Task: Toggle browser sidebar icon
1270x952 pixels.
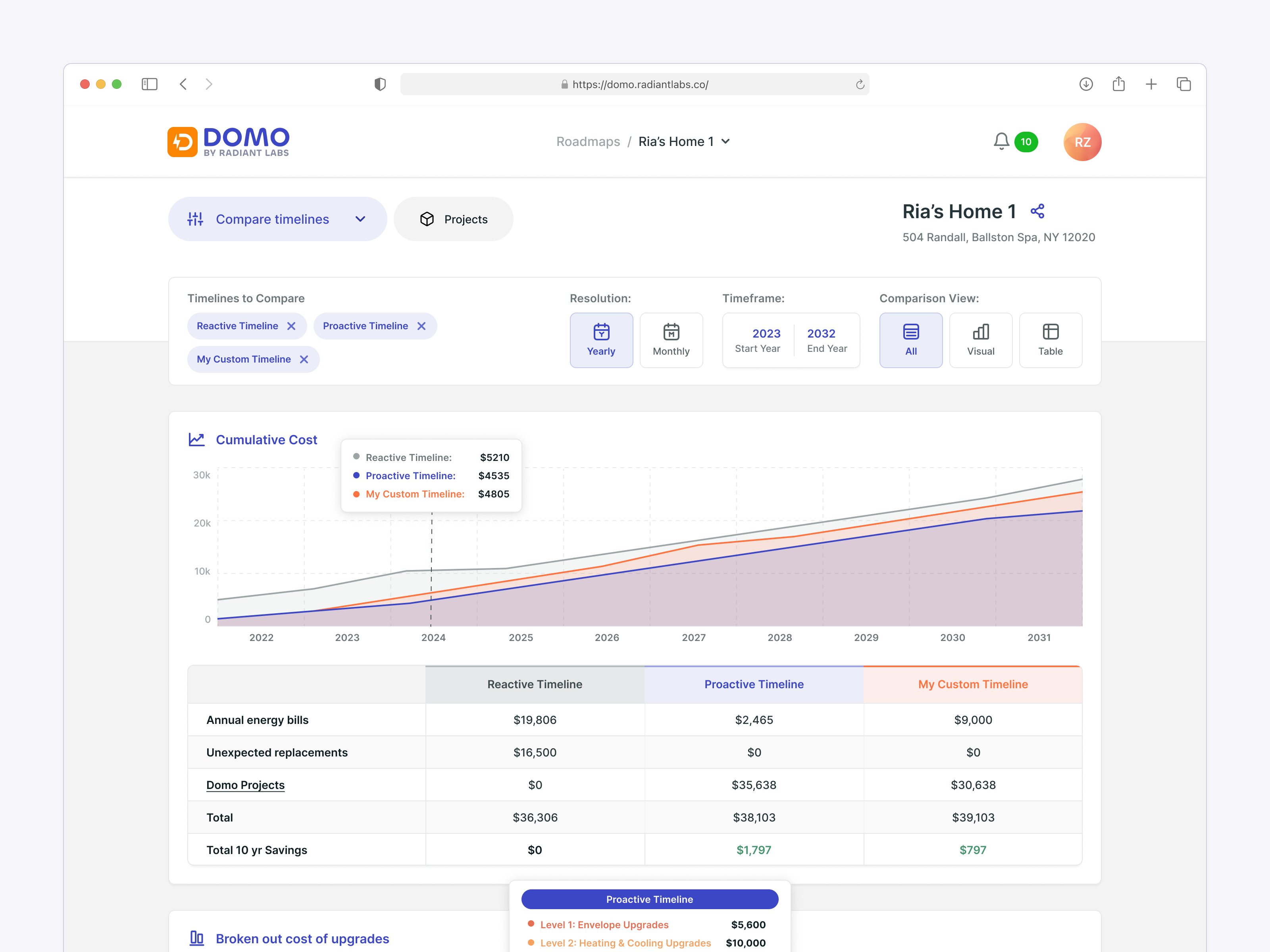Action: click(149, 84)
